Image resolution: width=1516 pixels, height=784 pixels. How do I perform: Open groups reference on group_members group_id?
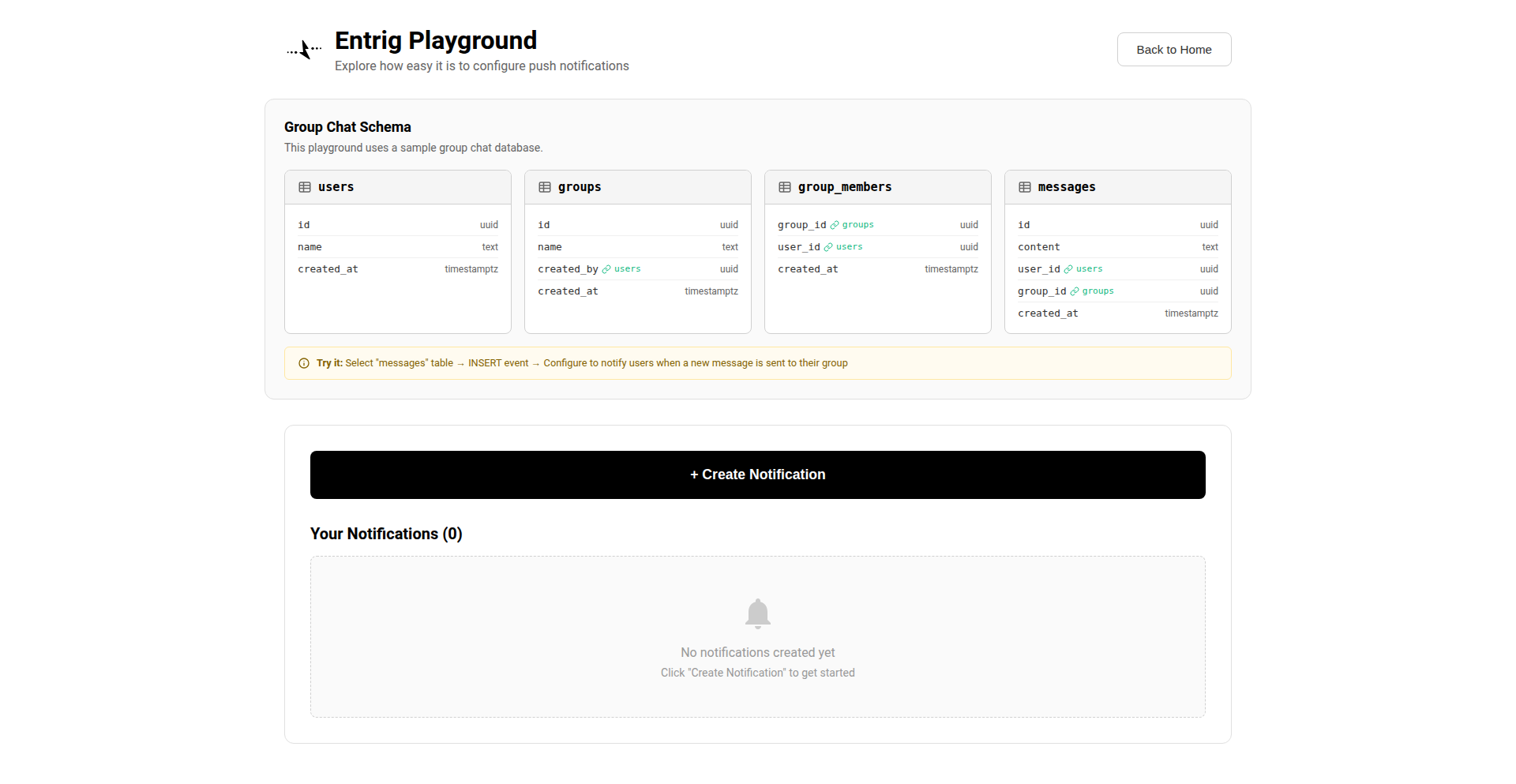point(857,225)
